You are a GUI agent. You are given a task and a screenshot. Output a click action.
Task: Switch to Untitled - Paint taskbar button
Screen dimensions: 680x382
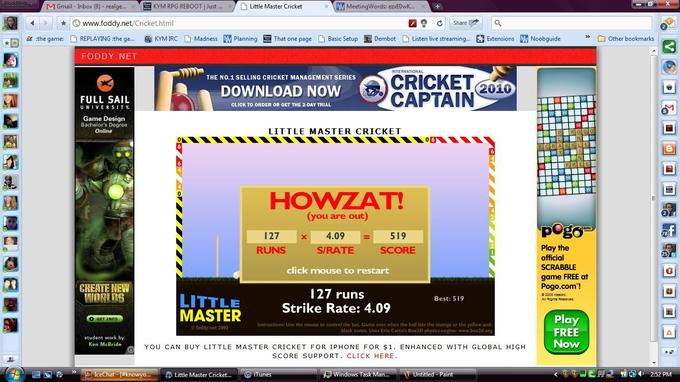click(438, 374)
